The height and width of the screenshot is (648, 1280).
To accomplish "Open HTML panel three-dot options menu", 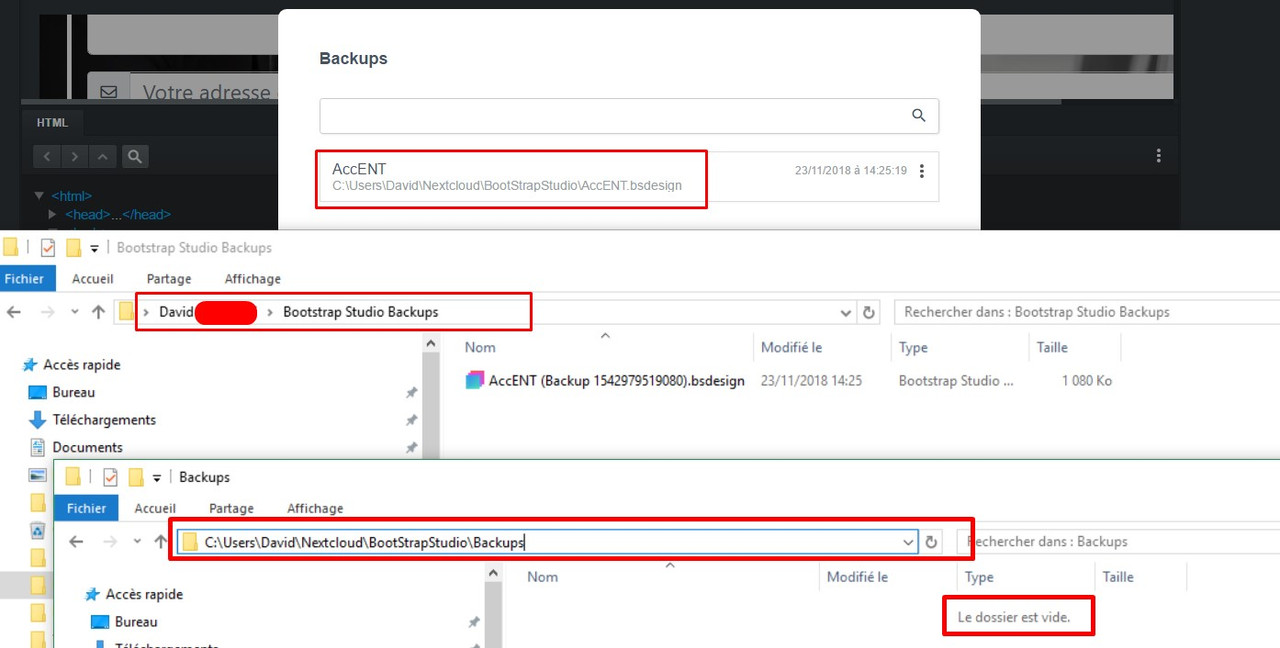I will tap(1158, 156).
